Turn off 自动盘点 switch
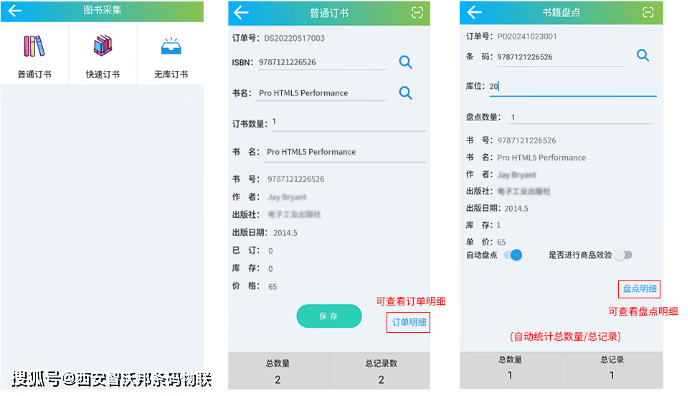 [x=513, y=255]
